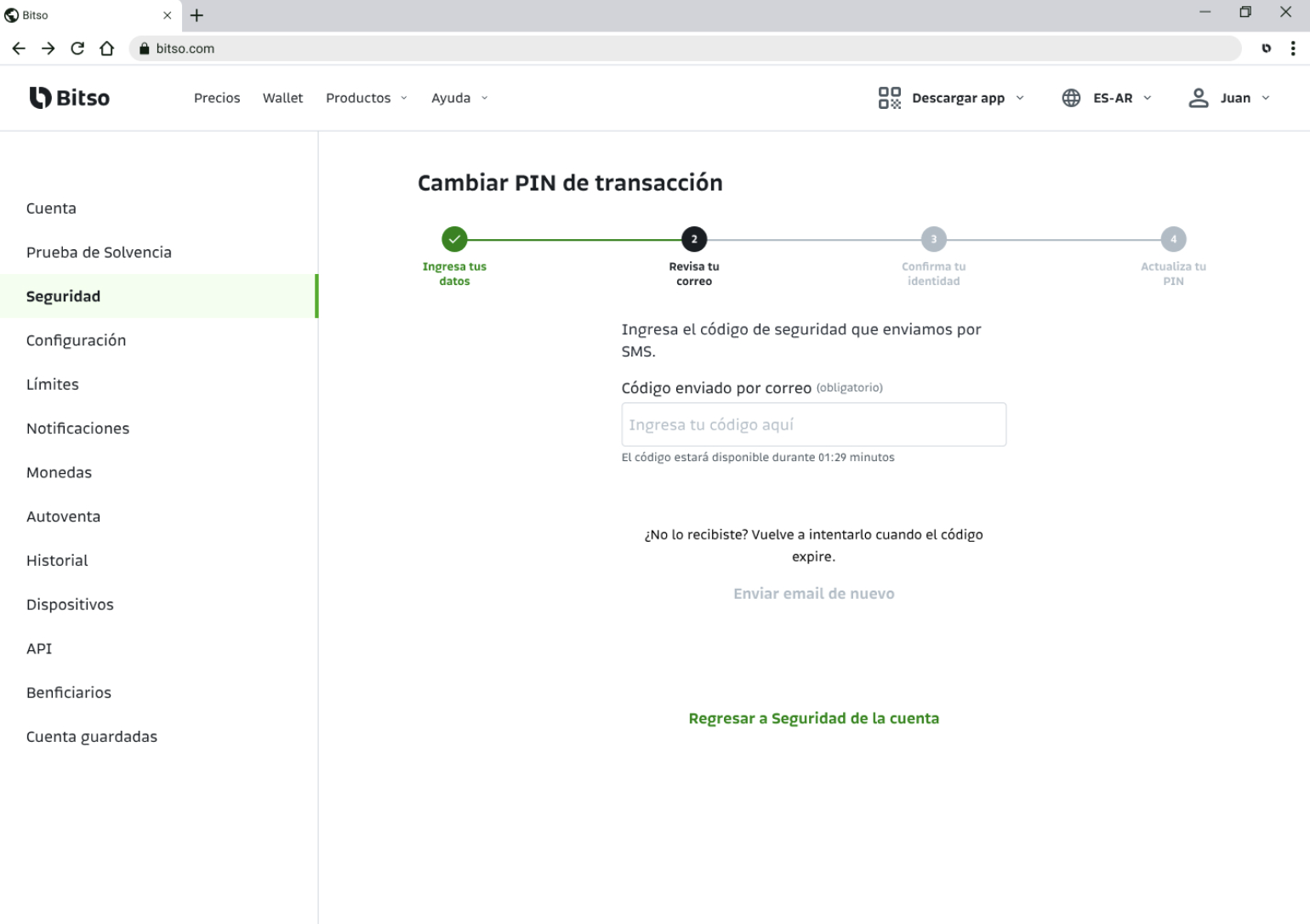The height and width of the screenshot is (924, 1310).
Task: Open Dispositivos in the sidebar
Action: (159, 605)
